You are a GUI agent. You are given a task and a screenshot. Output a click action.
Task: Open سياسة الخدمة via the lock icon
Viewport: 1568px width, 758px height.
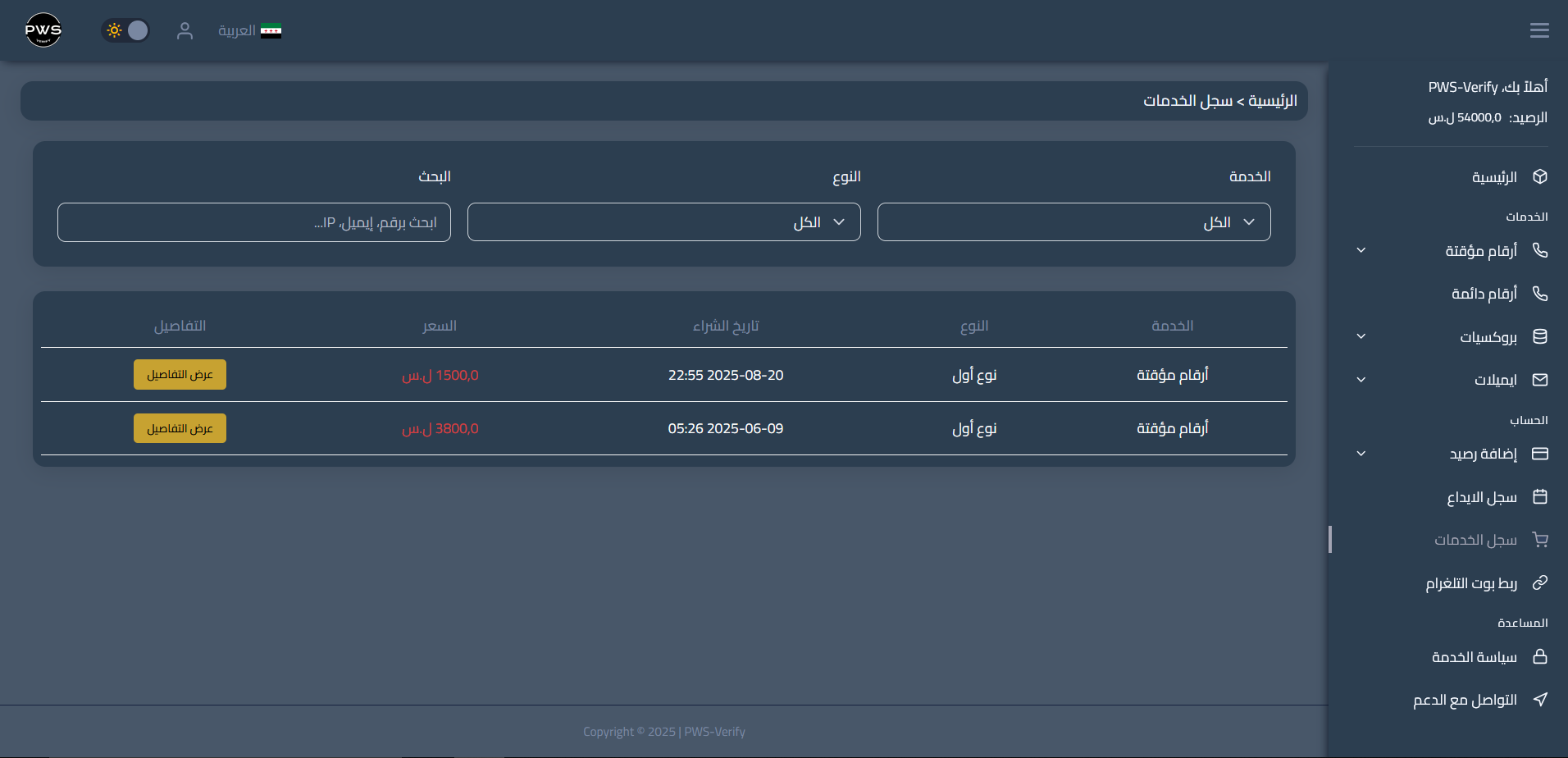click(x=1540, y=656)
